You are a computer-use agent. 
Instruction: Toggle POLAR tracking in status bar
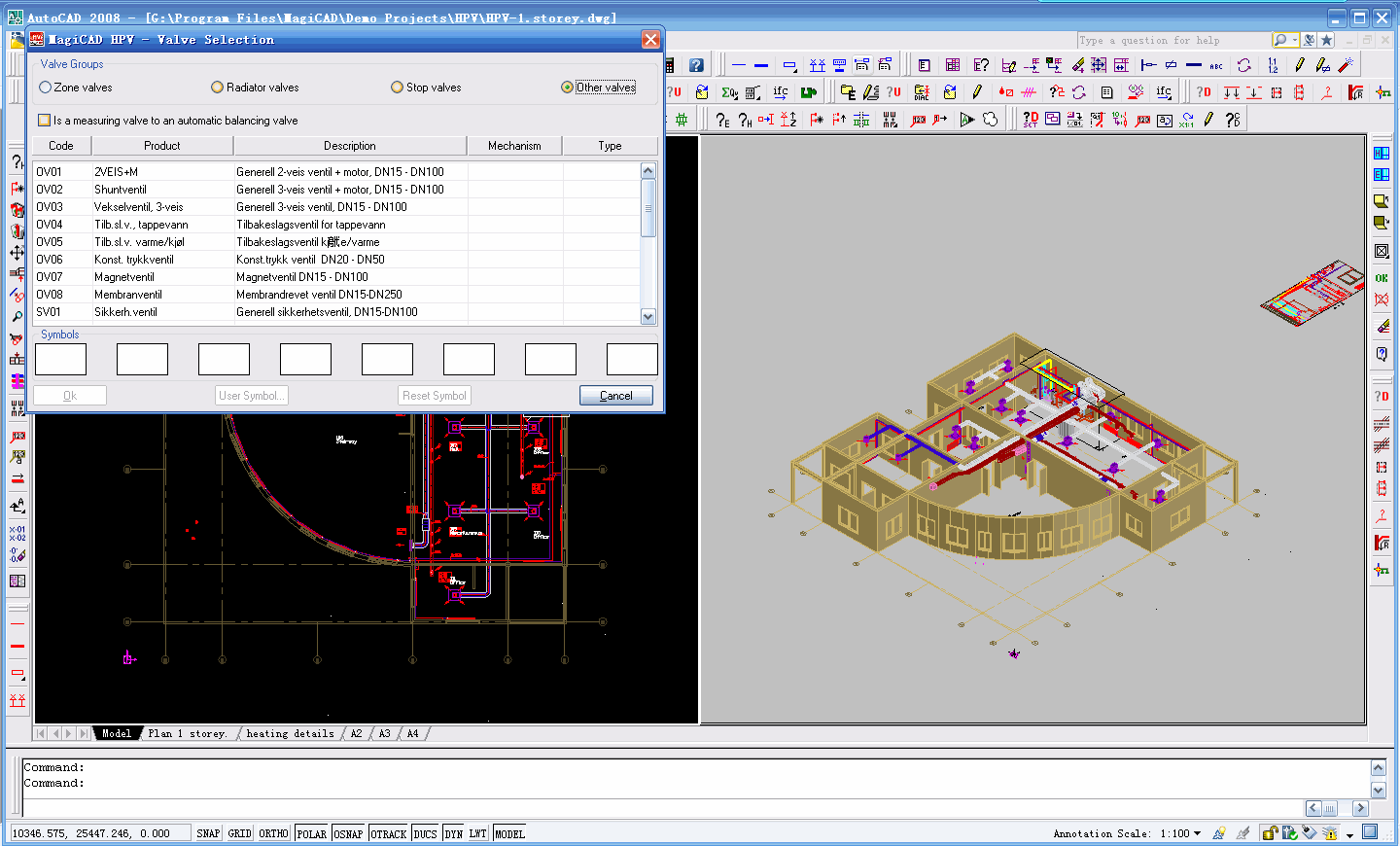(311, 833)
